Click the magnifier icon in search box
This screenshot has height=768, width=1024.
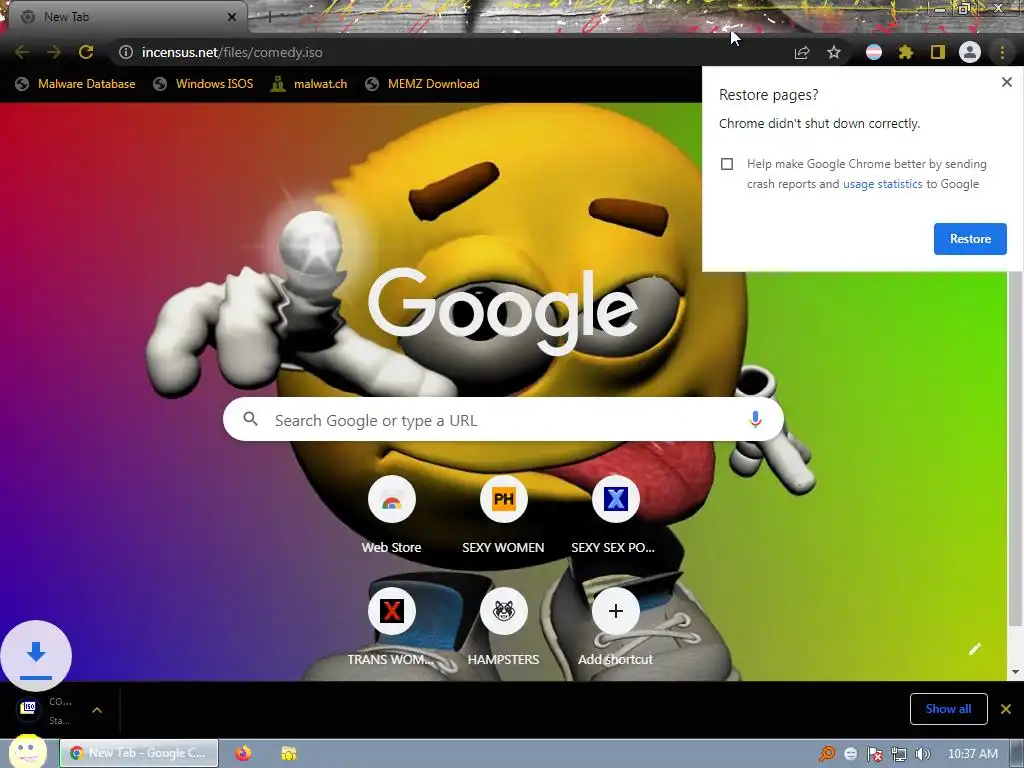point(251,419)
